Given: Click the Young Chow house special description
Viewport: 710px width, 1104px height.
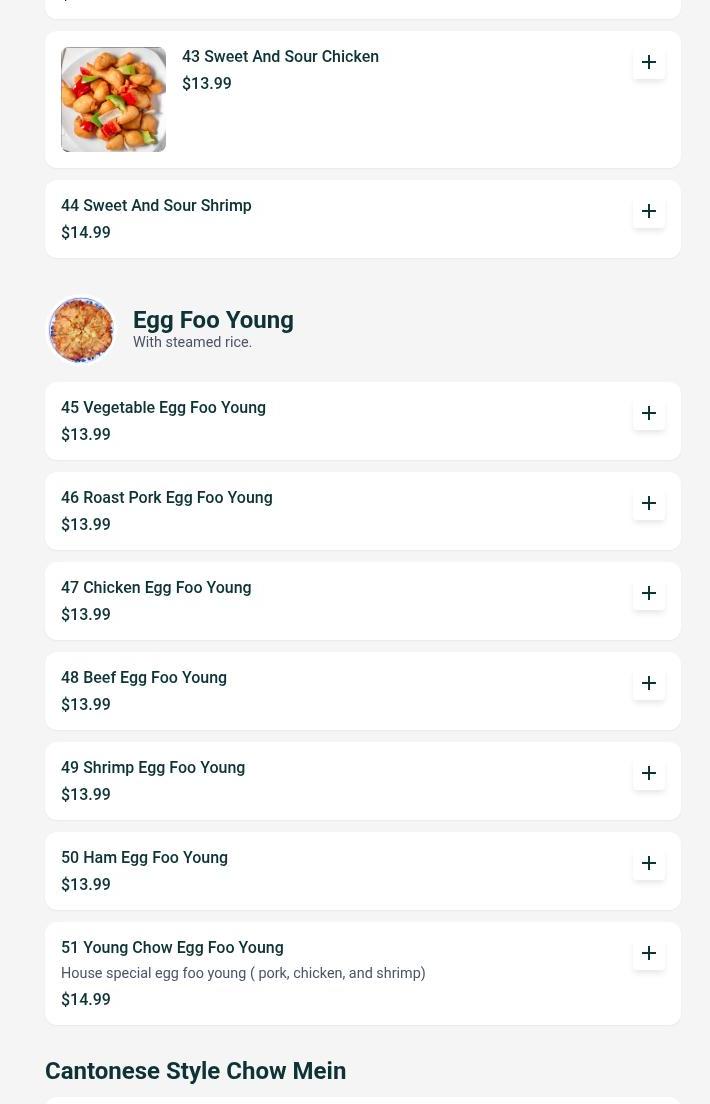Looking at the screenshot, I should (x=243, y=973).
